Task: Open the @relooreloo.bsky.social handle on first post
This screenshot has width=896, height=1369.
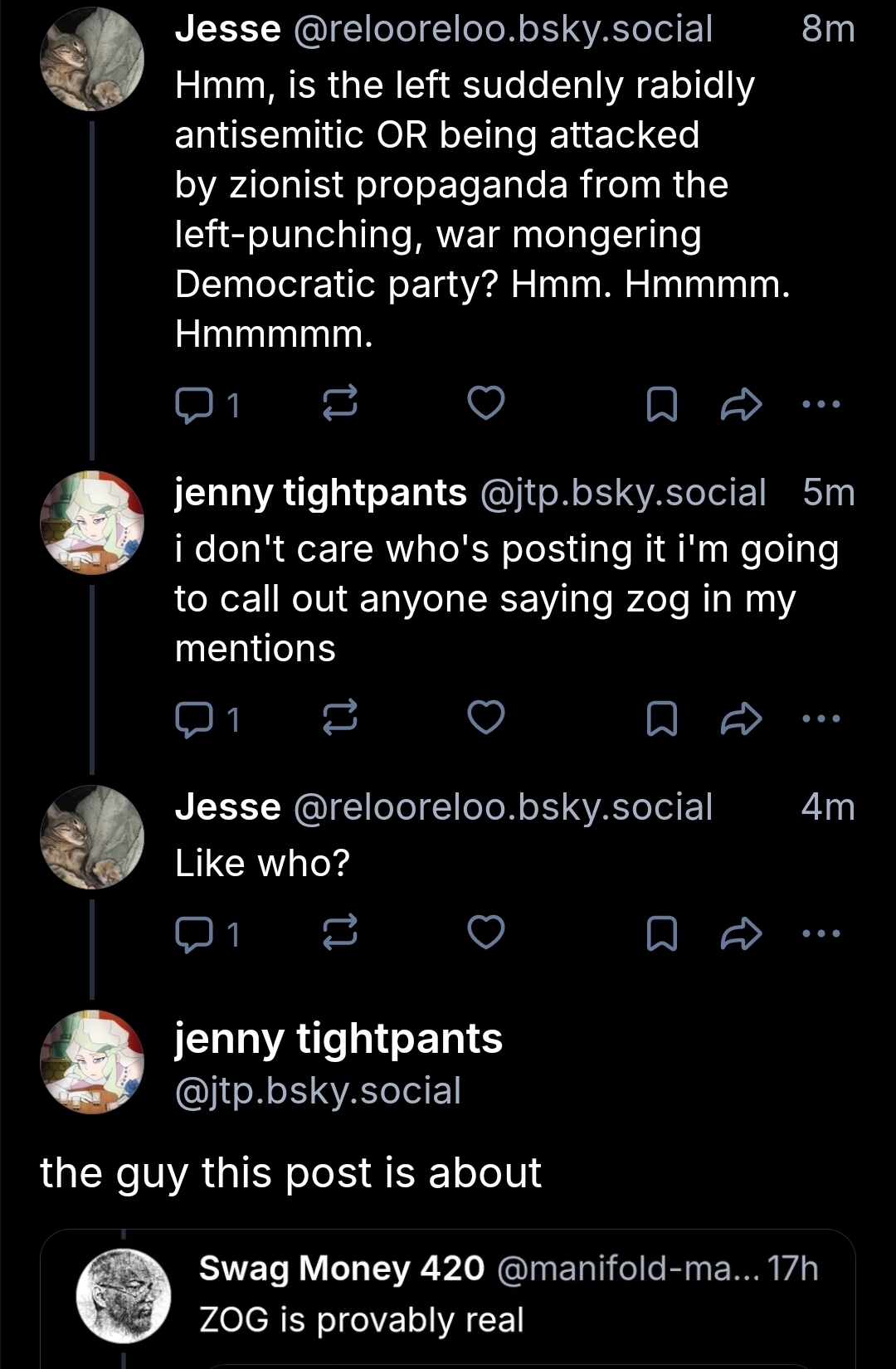Action: [x=503, y=29]
